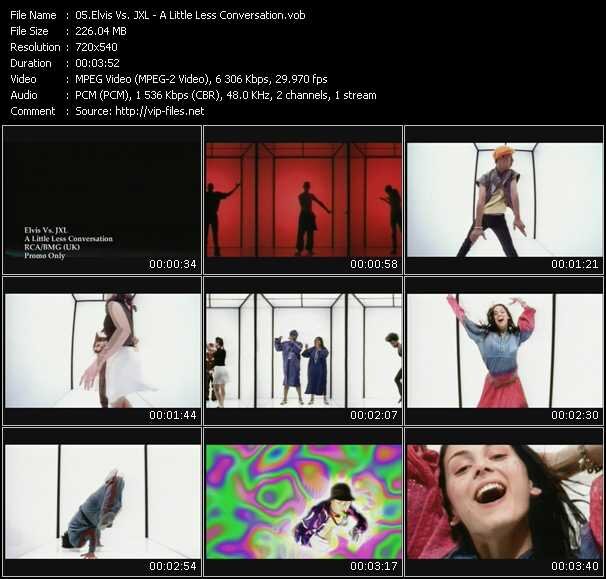Screen dimensions: 606x579
Task: Select the red silhouette thumbnail at 00:00:58
Action: (303, 199)
